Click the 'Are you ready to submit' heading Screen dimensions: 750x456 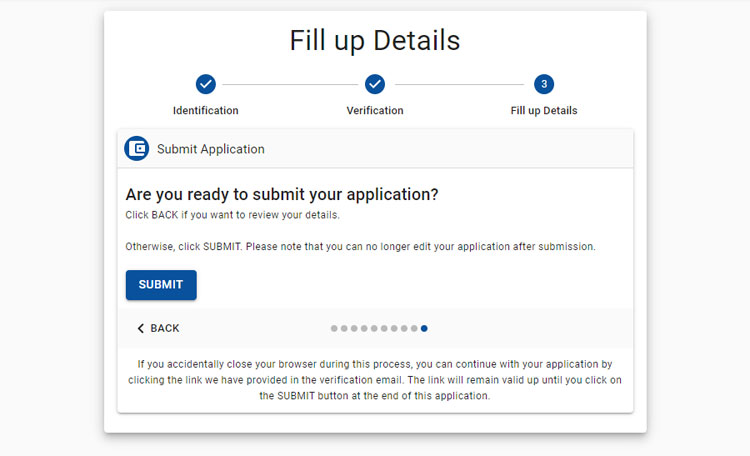click(x=282, y=194)
